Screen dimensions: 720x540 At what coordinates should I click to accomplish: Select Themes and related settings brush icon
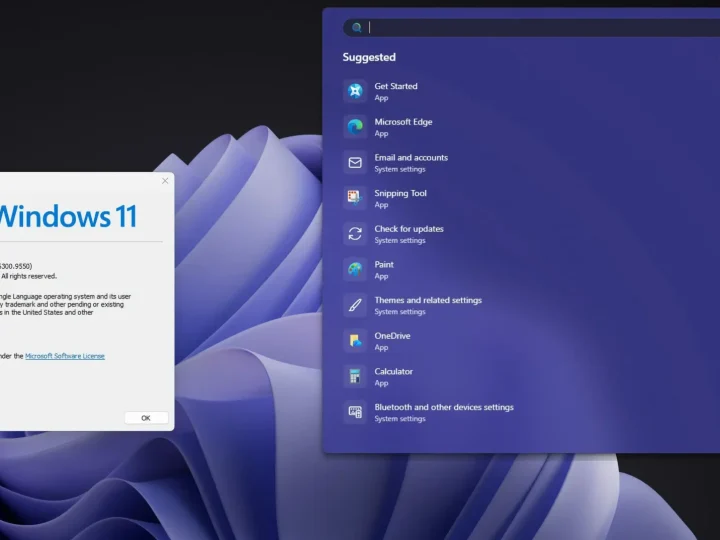355,305
